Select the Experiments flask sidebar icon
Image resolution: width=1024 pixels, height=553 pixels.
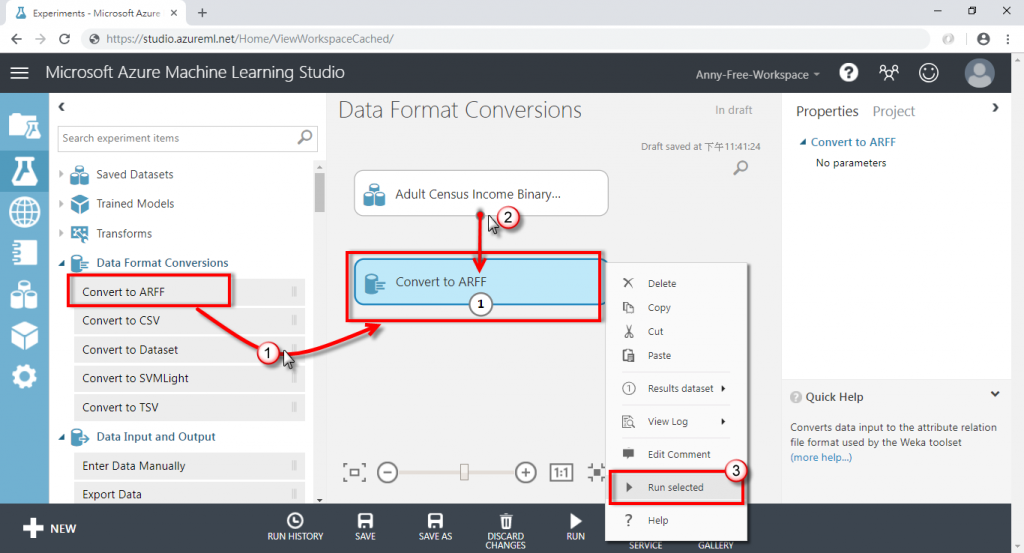click(24, 171)
